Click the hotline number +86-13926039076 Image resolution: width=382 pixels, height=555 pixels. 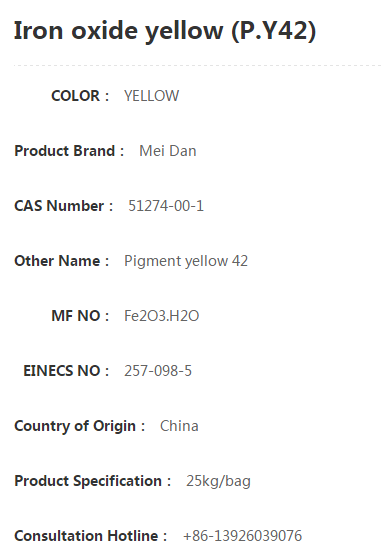(243, 536)
